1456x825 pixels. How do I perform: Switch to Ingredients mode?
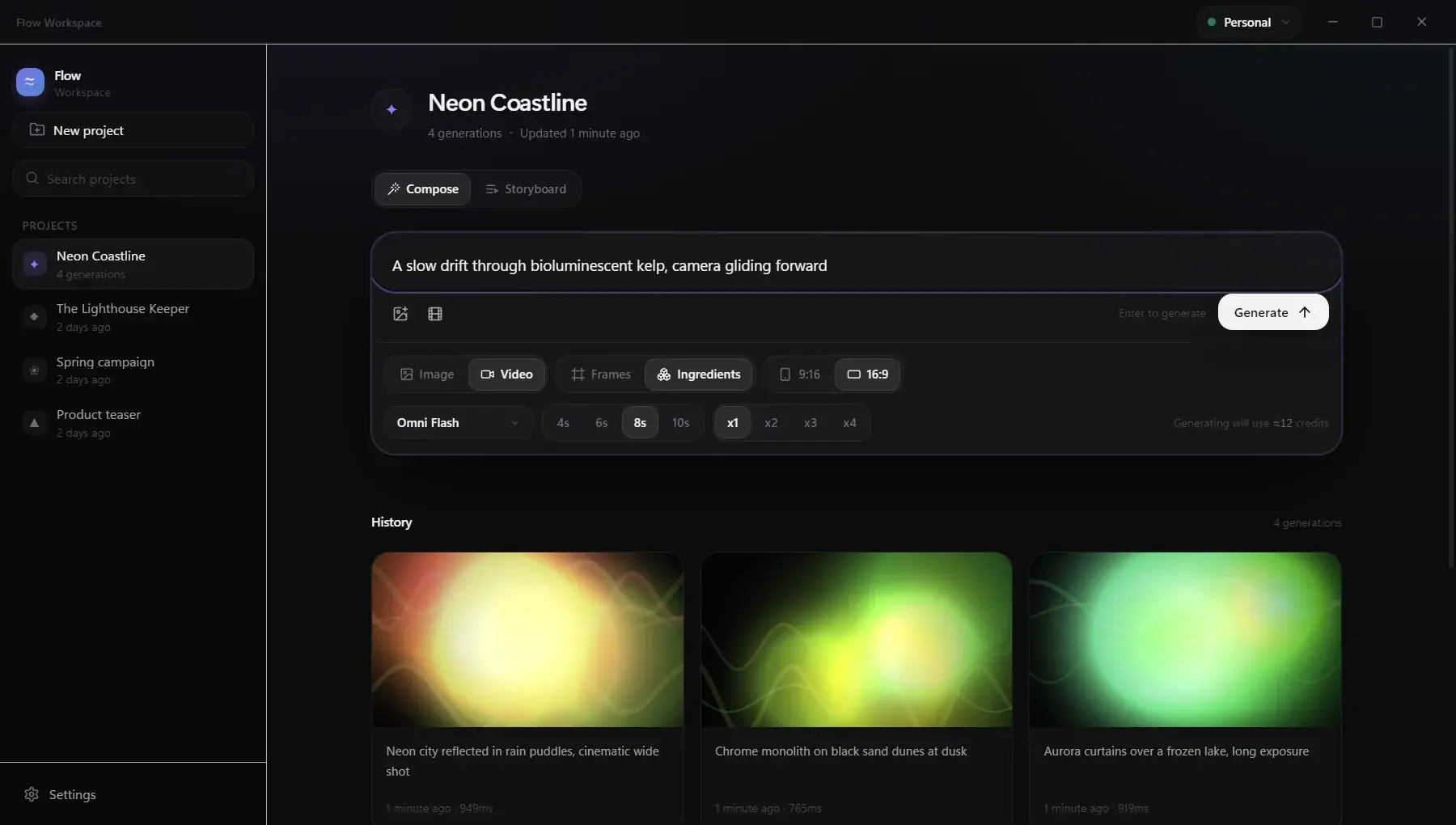click(699, 374)
